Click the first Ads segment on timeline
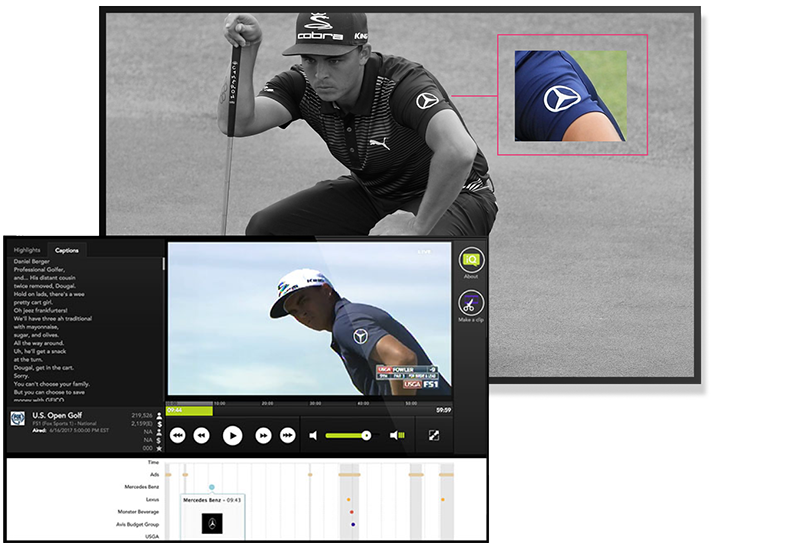This screenshot has height=543, width=800. pyautogui.click(x=168, y=475)
